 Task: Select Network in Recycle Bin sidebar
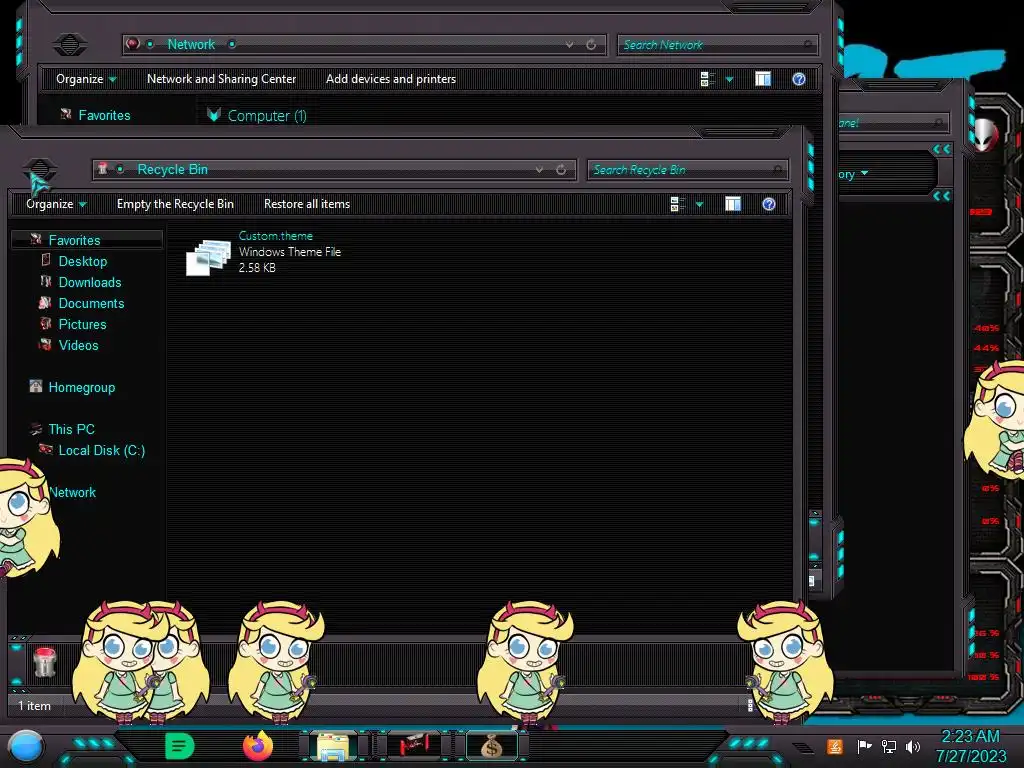point(73,492)
